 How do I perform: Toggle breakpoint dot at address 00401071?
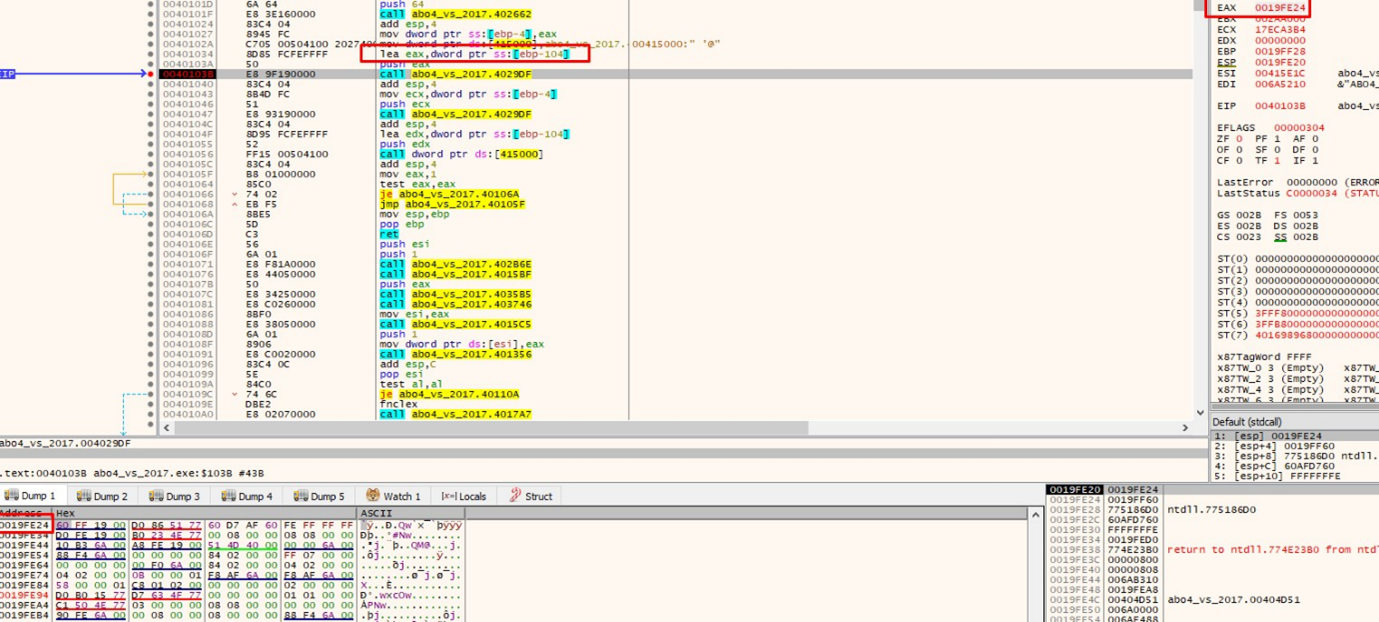coord(151,264)
